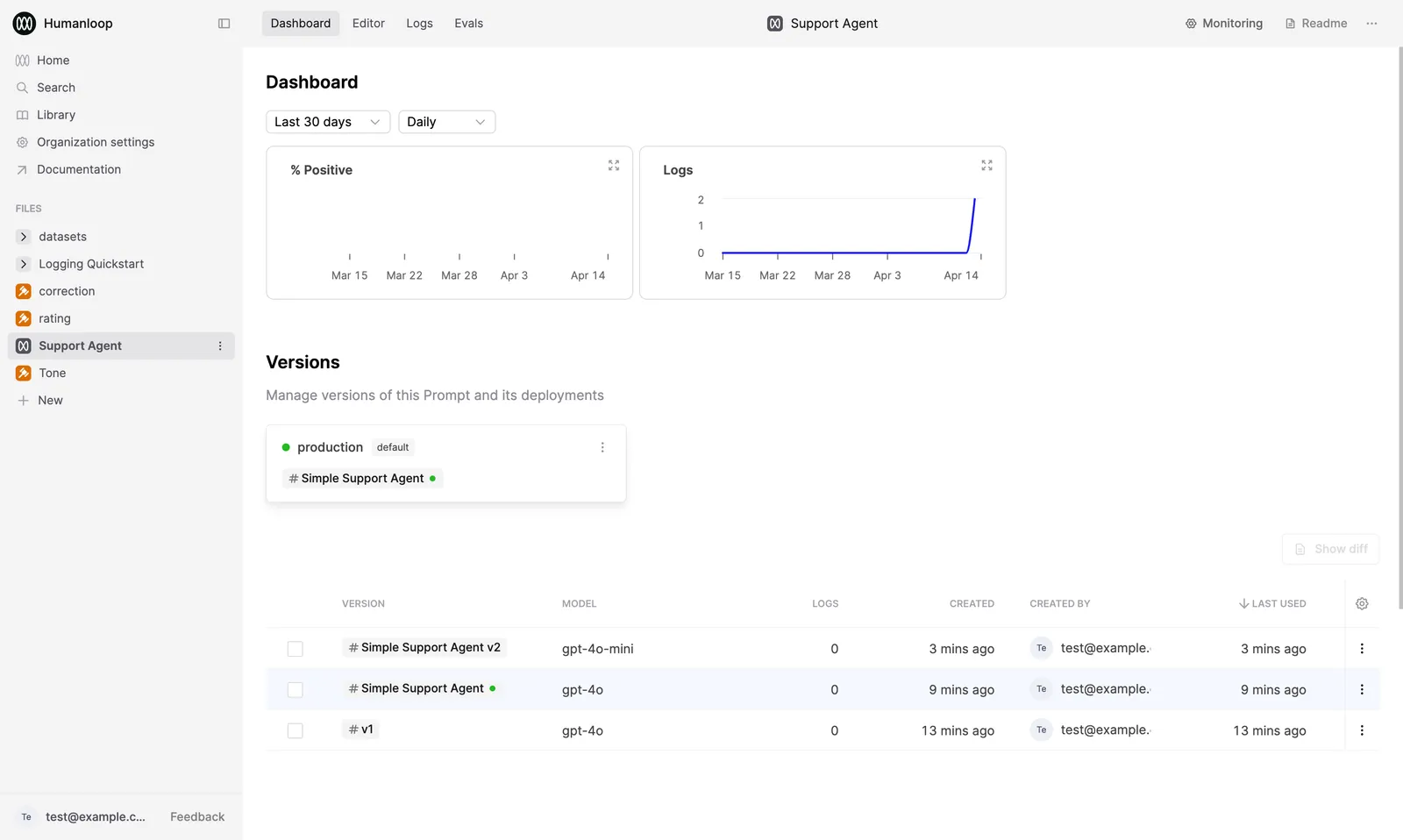Open the Last 30 days date range dropdown
The image size is (1403, 840).
328,122
